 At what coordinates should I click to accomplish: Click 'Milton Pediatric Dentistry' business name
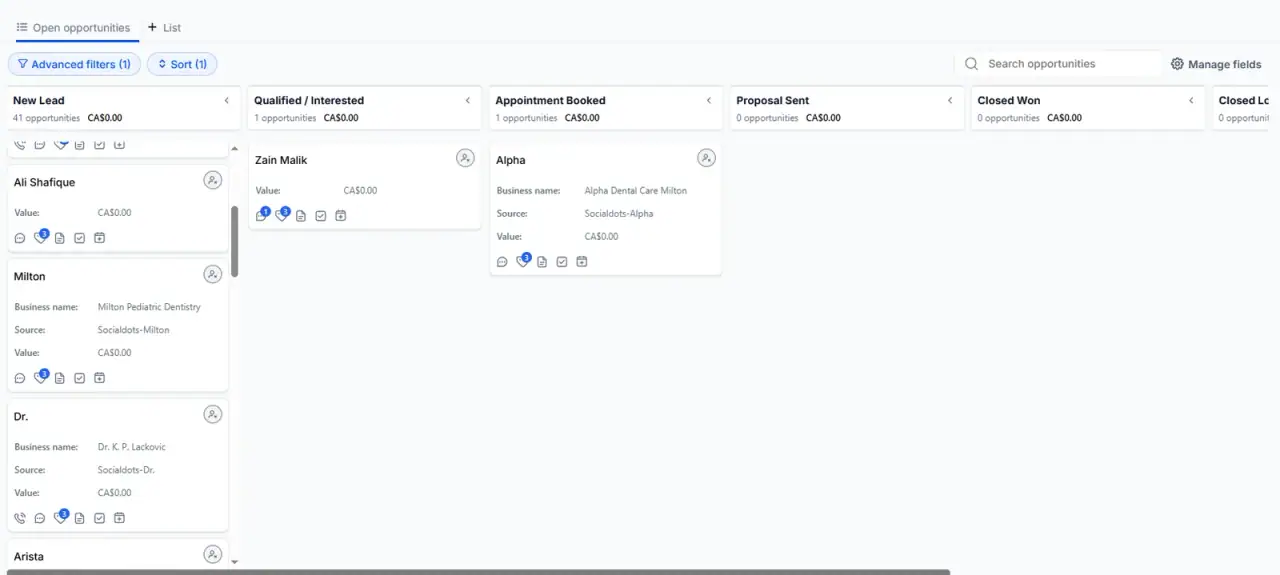point(149,307)
